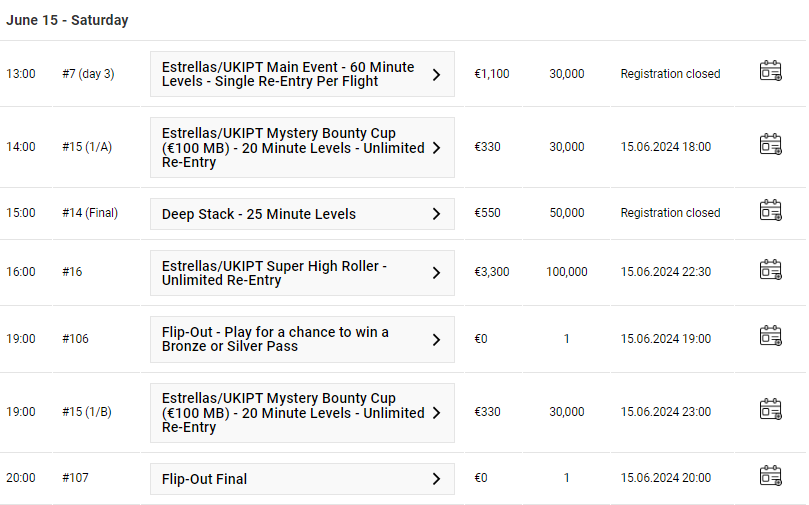This screenshot has height=505, width=809.
Task: Expand chevron on Flip-Out Final entry
Action: click(436, 479)
